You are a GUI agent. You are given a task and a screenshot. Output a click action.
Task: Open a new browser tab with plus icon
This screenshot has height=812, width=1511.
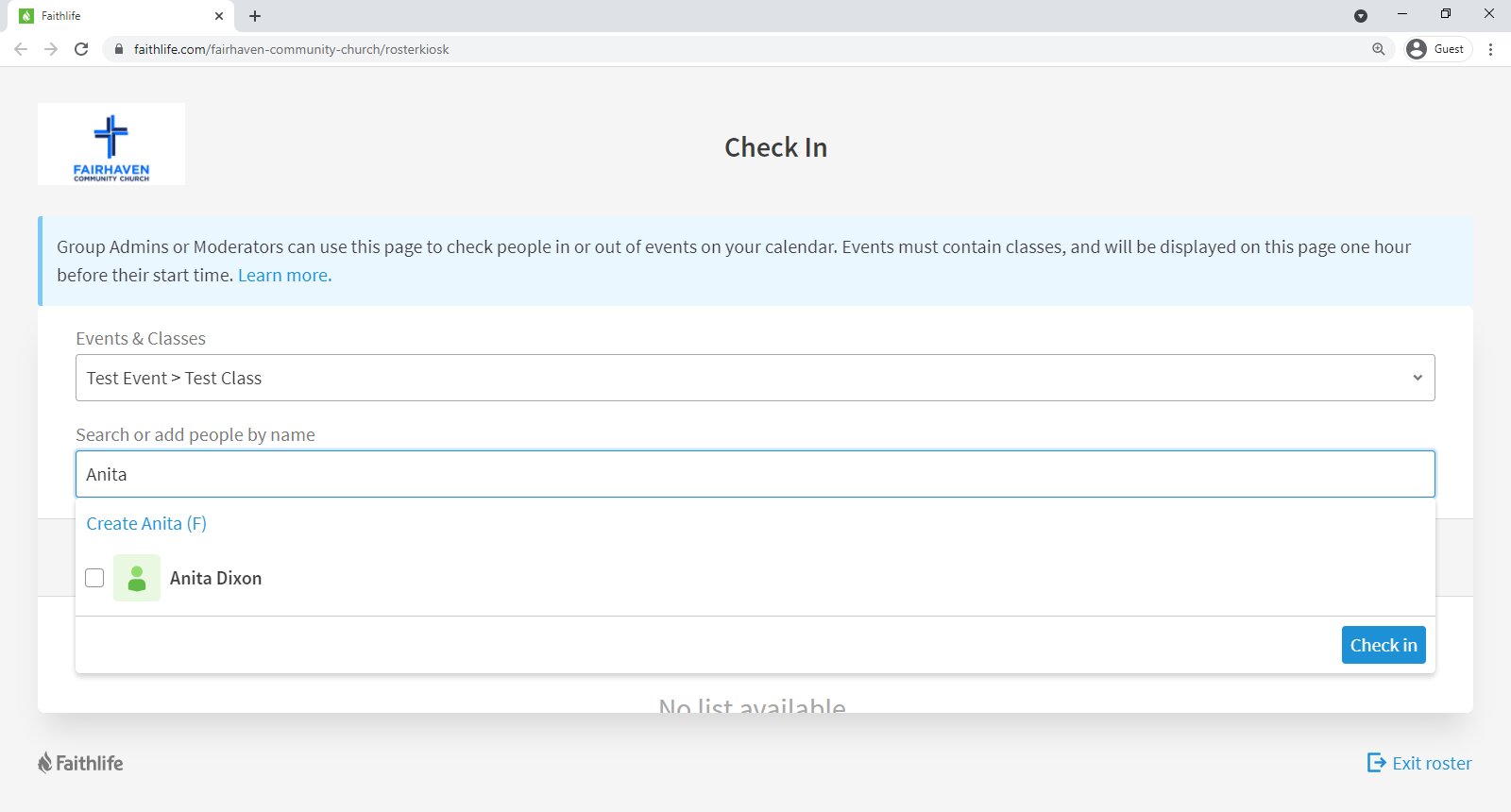(255, 16)
